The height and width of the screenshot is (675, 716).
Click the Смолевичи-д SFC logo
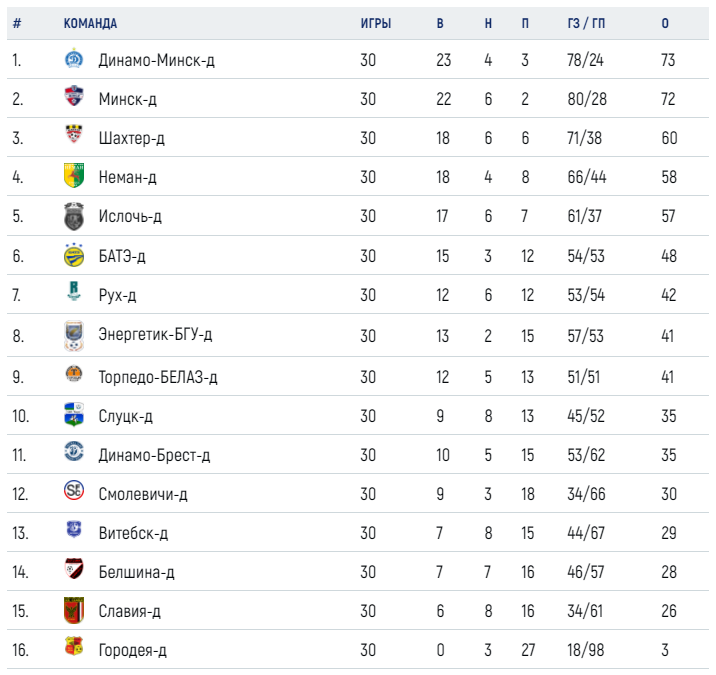74,494
